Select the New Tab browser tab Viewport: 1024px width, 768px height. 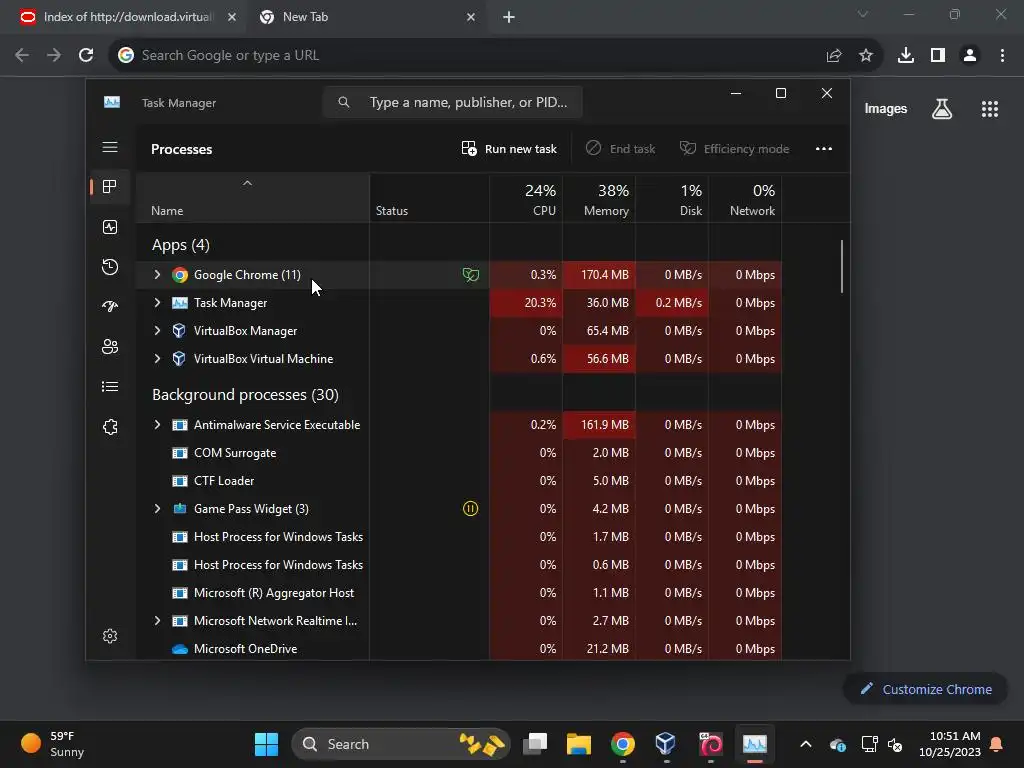[367, 18]
